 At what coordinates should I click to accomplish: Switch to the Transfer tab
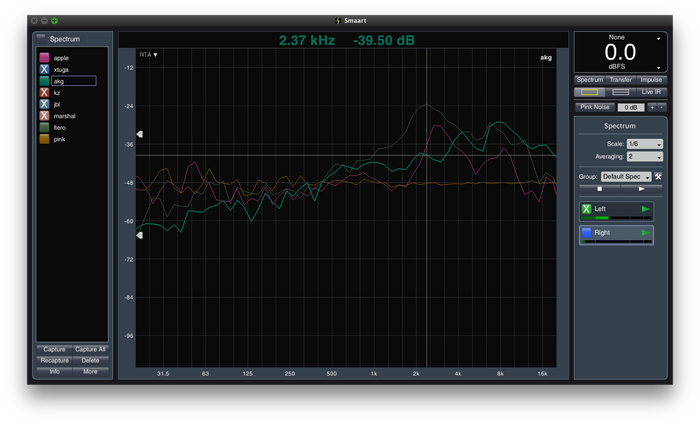[x=621, y=79]
